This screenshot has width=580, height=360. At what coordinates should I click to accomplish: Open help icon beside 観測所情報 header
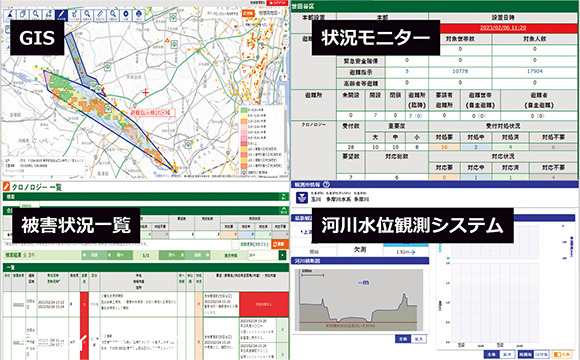(326, 184)
